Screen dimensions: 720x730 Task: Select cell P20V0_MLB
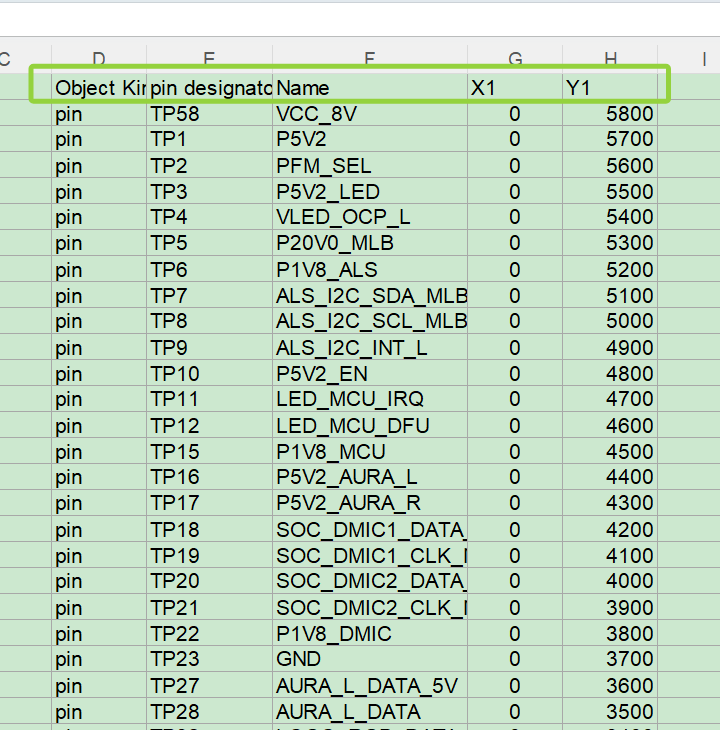[x=370, y=243]
